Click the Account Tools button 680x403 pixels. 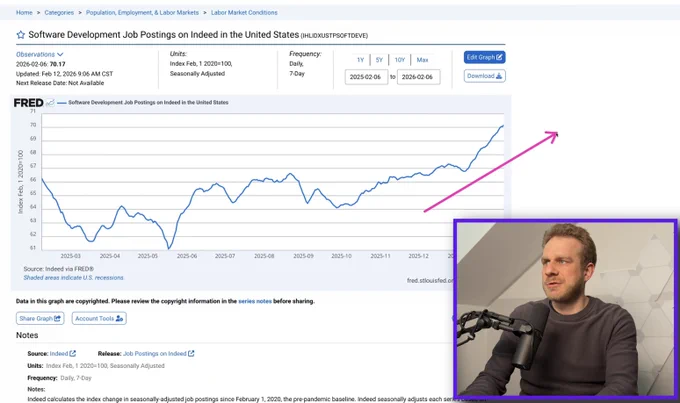(99, 318)
